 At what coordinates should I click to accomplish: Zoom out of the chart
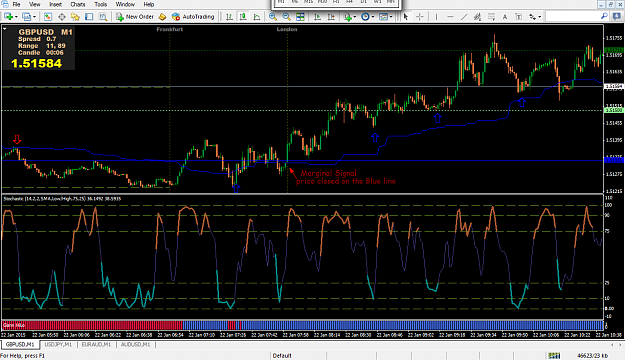point(286,17)
